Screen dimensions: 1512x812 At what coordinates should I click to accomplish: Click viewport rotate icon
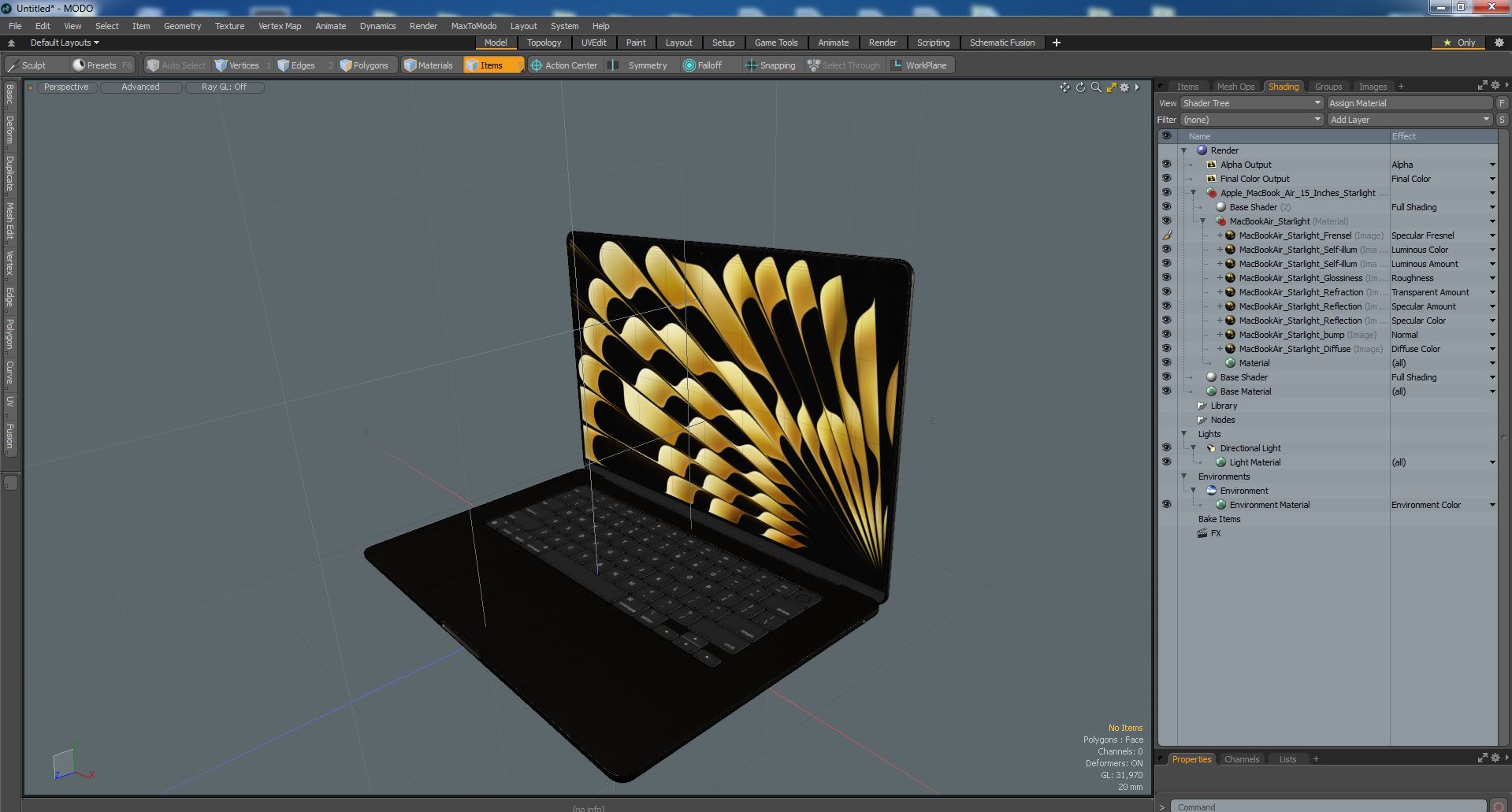[x=1080, y=87]
